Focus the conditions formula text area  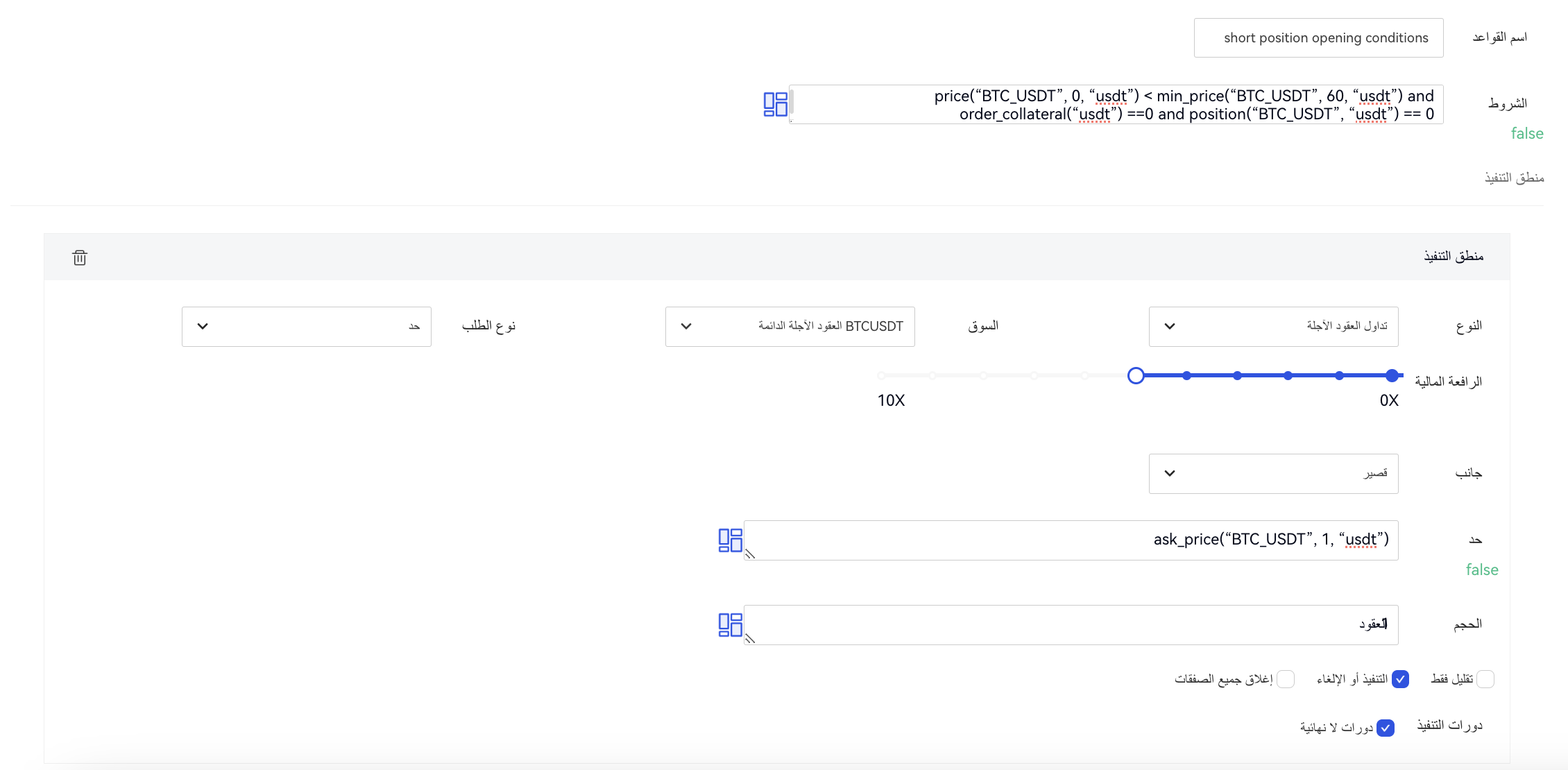click(x=1116, y=105)
